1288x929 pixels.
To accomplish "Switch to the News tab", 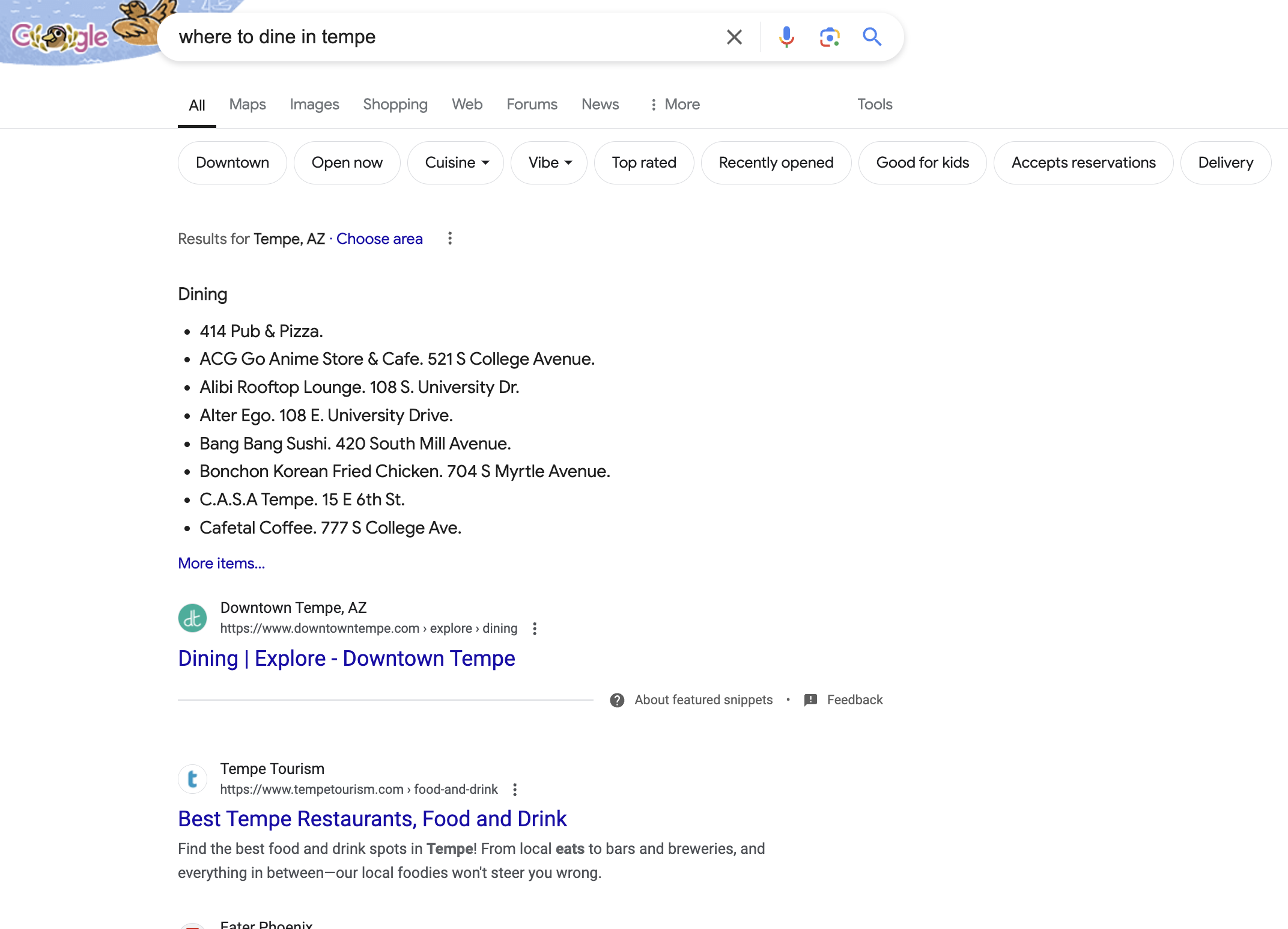I will tap(600, 105).
